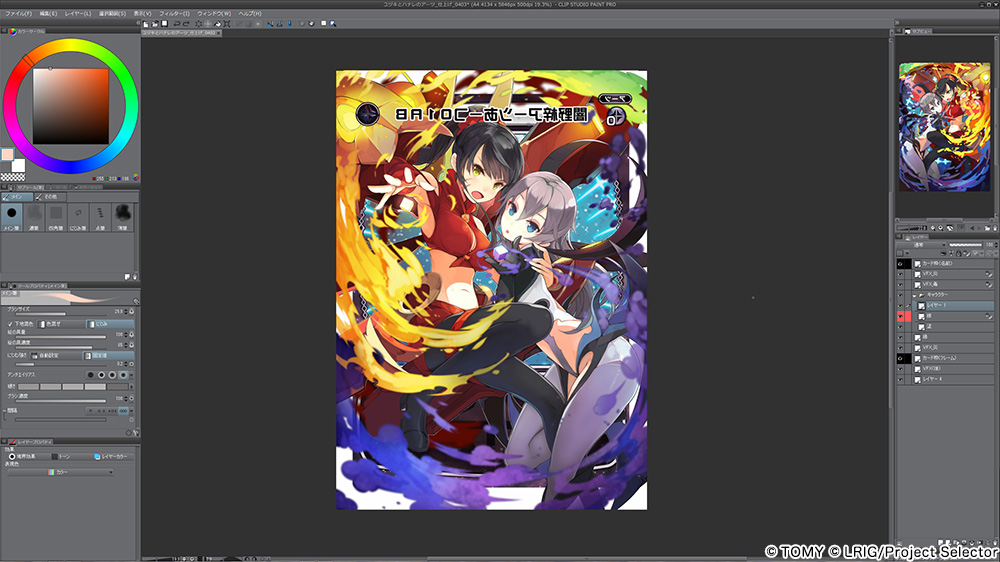Hide the レイヤー 1 layer
Viewport: 1000px width, 562px height.
(x=900, y=306)
